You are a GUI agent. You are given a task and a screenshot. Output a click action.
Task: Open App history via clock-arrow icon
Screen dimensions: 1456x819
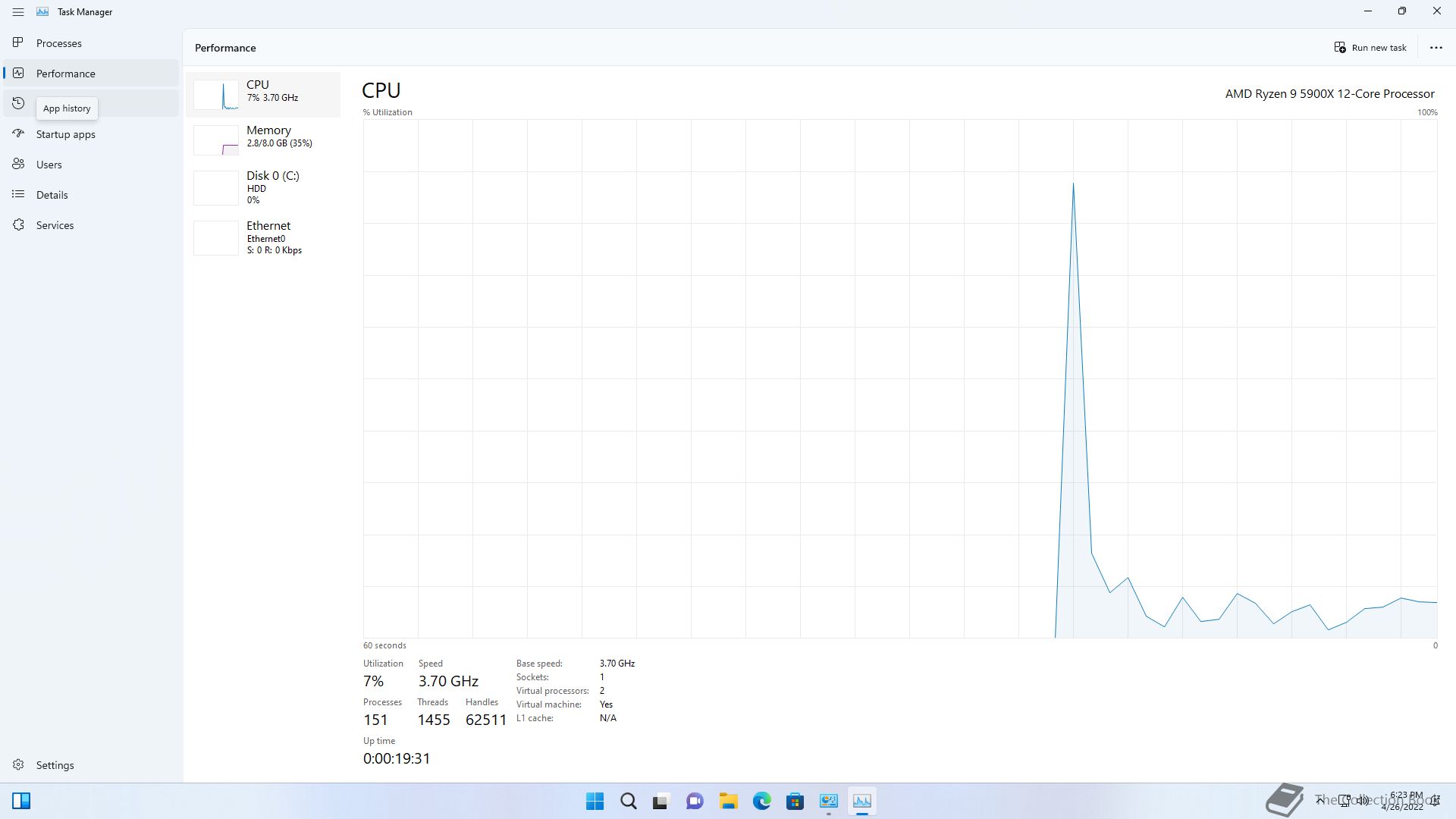point(18,103)
